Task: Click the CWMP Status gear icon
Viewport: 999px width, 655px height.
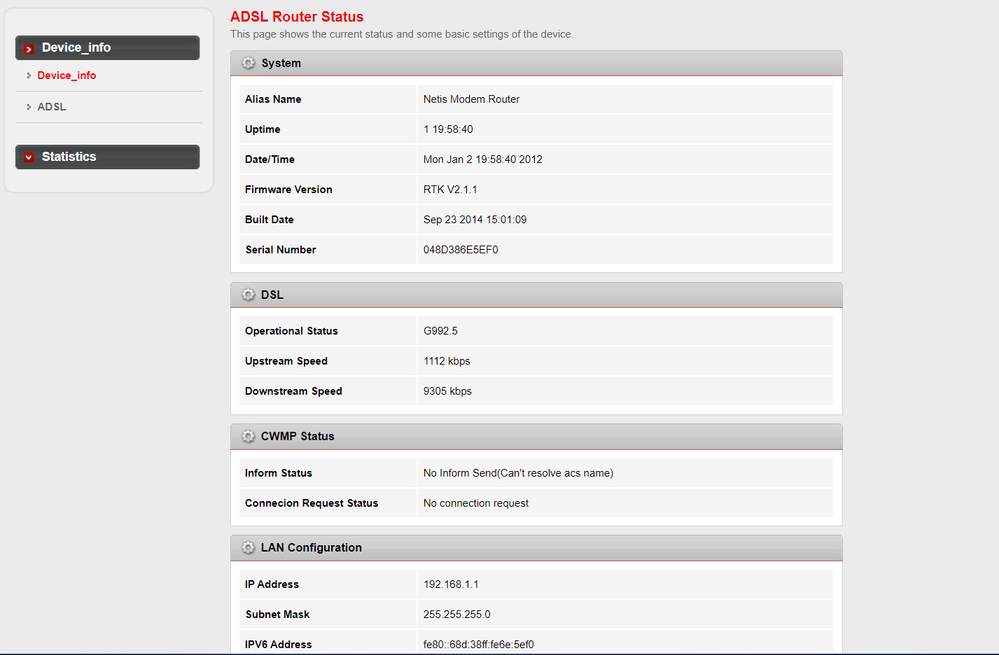Action: tap(249, 437)
